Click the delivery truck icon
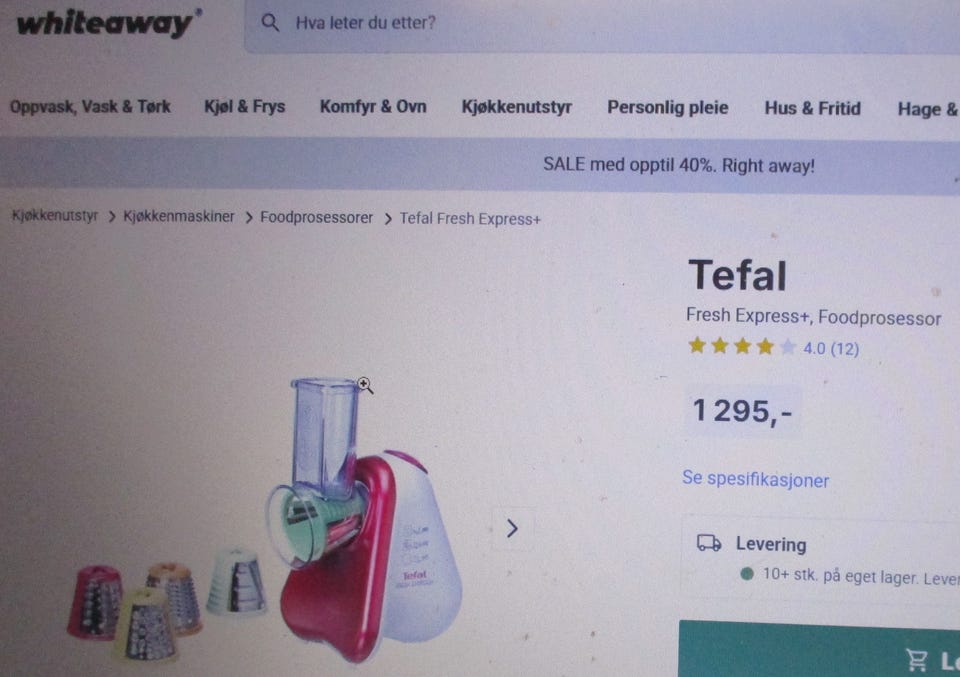The image size is (960, 677). click(x=709, y=543)
